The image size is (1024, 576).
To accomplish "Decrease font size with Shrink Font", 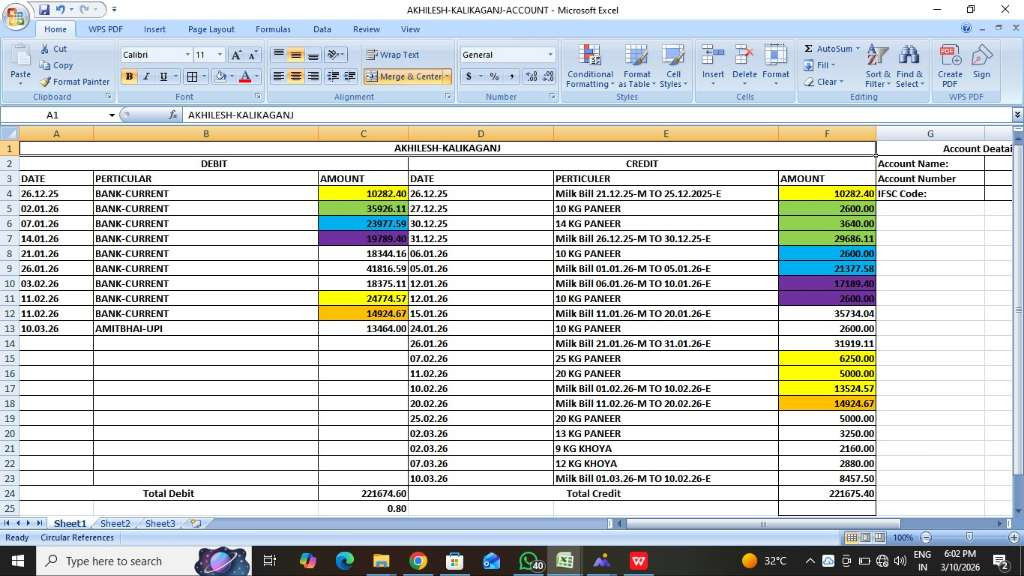I will (252, 55).
